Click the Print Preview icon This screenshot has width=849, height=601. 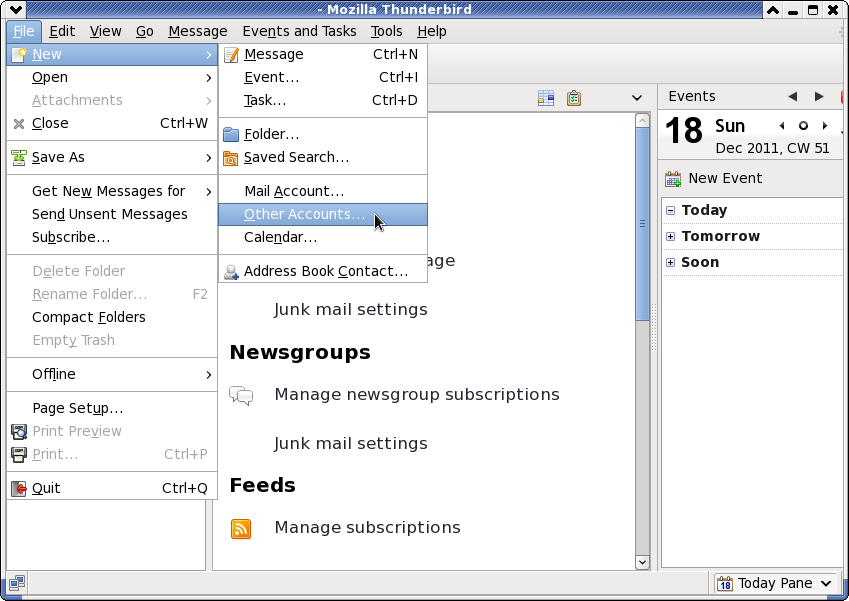[x=19, y=432]
